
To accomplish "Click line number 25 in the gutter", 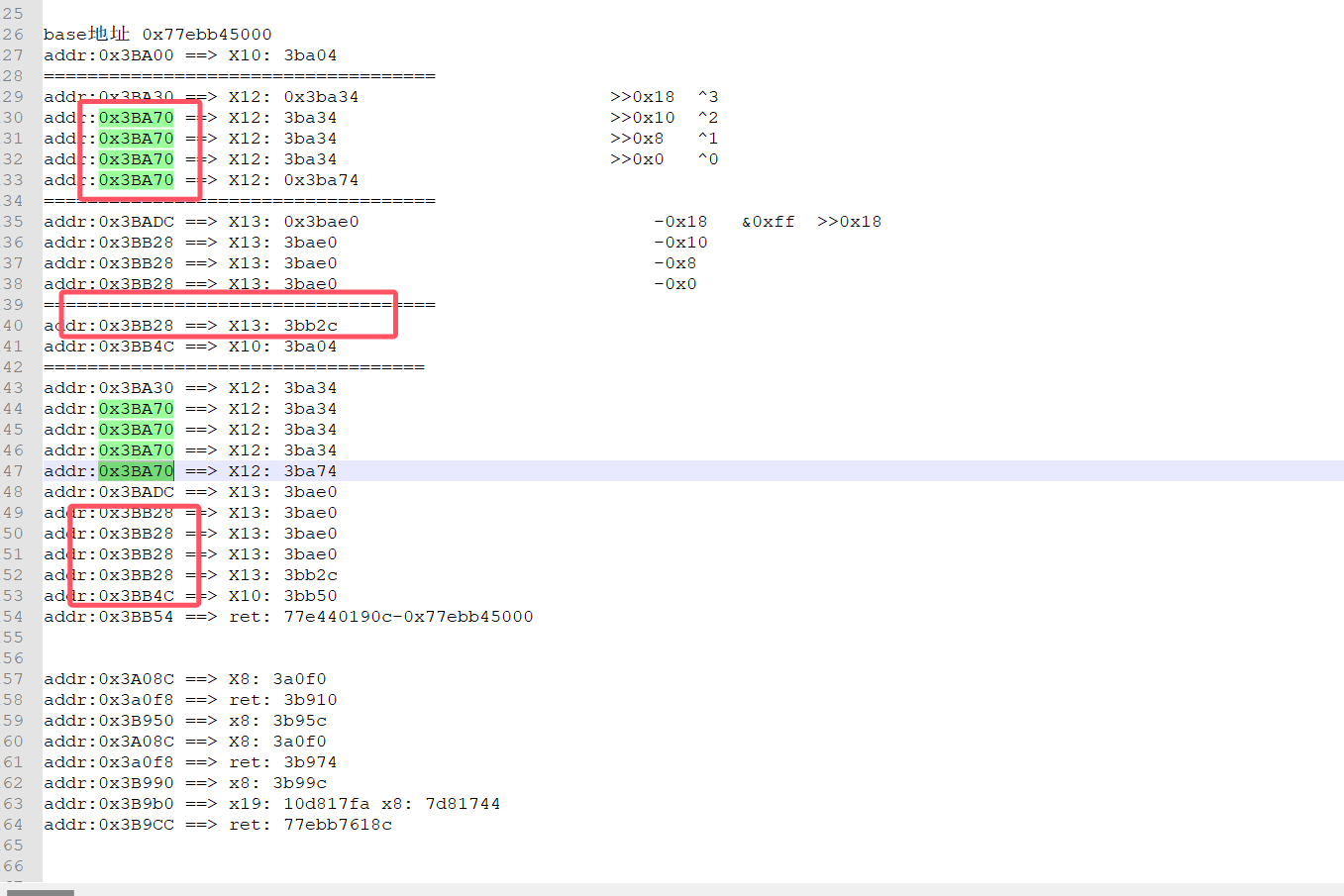I will coord(13,14).
